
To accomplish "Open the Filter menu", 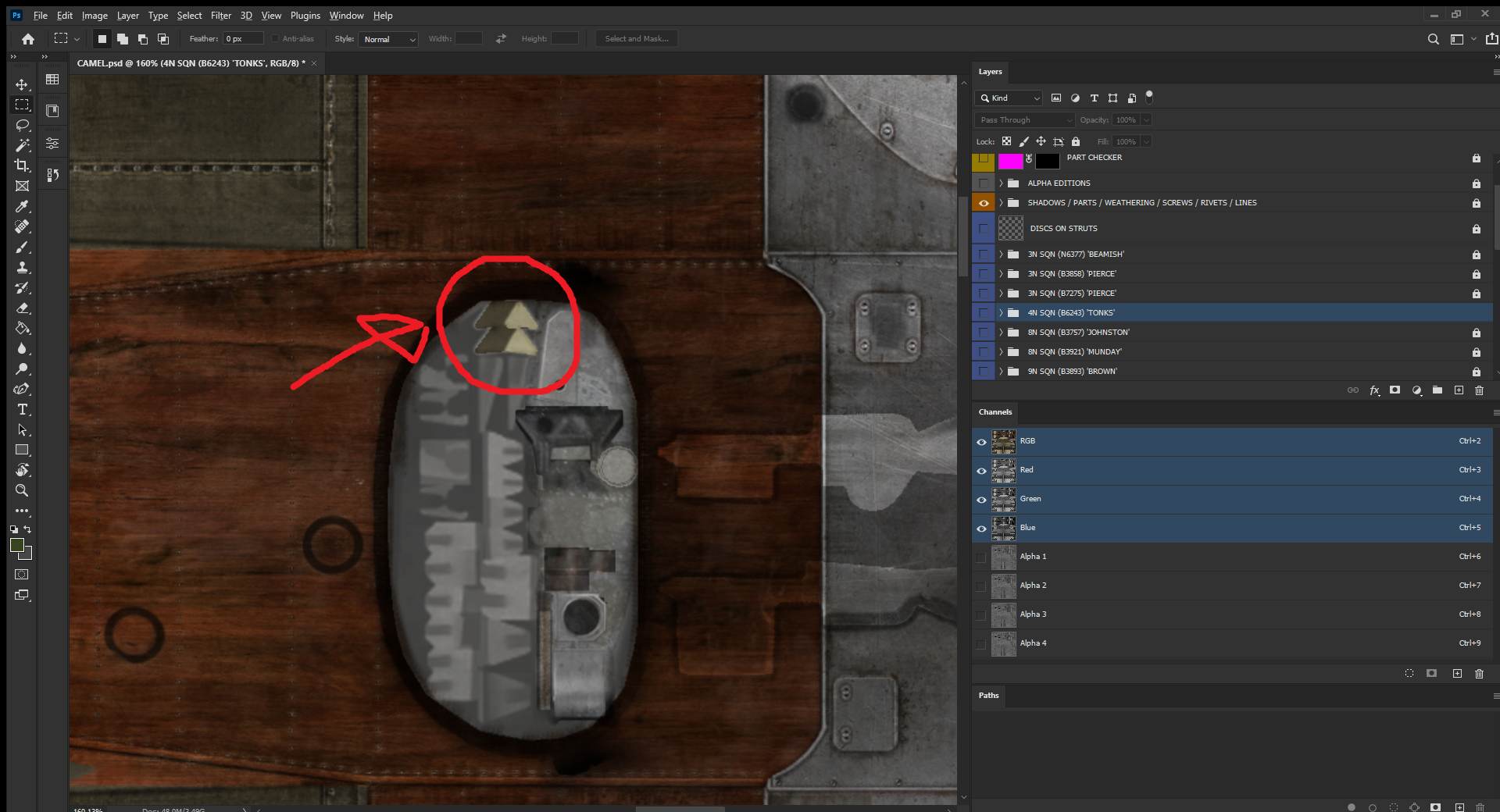I will pos(221,16).
